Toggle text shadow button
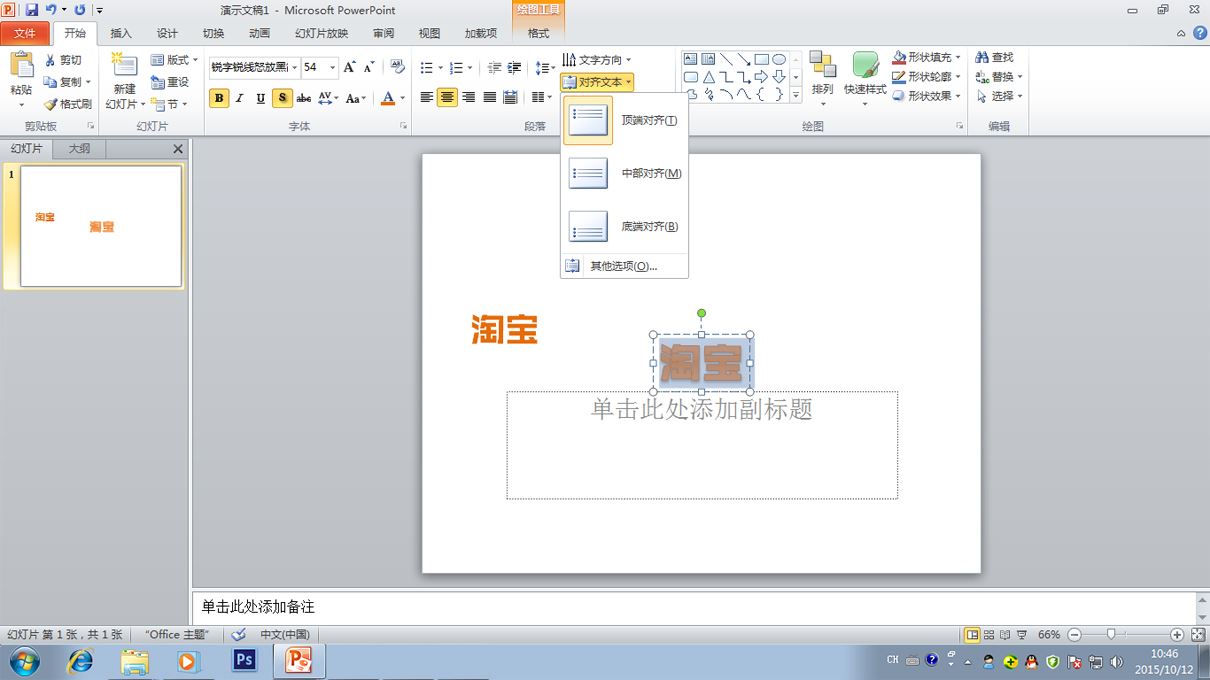Screen dimensions: 1210x680 click(x=283, y=98)
